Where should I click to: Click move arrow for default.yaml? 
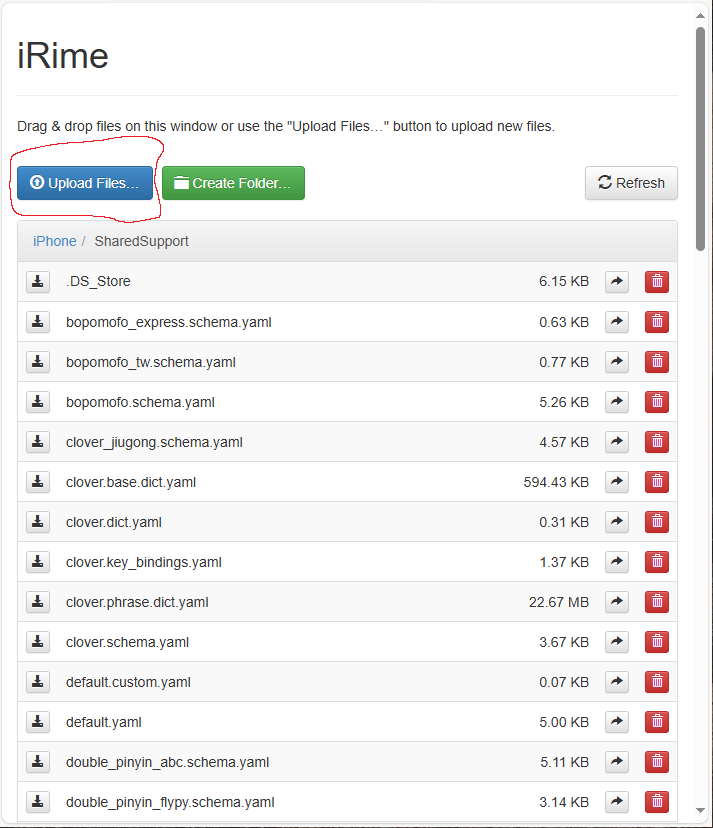(x=617, y=722)
